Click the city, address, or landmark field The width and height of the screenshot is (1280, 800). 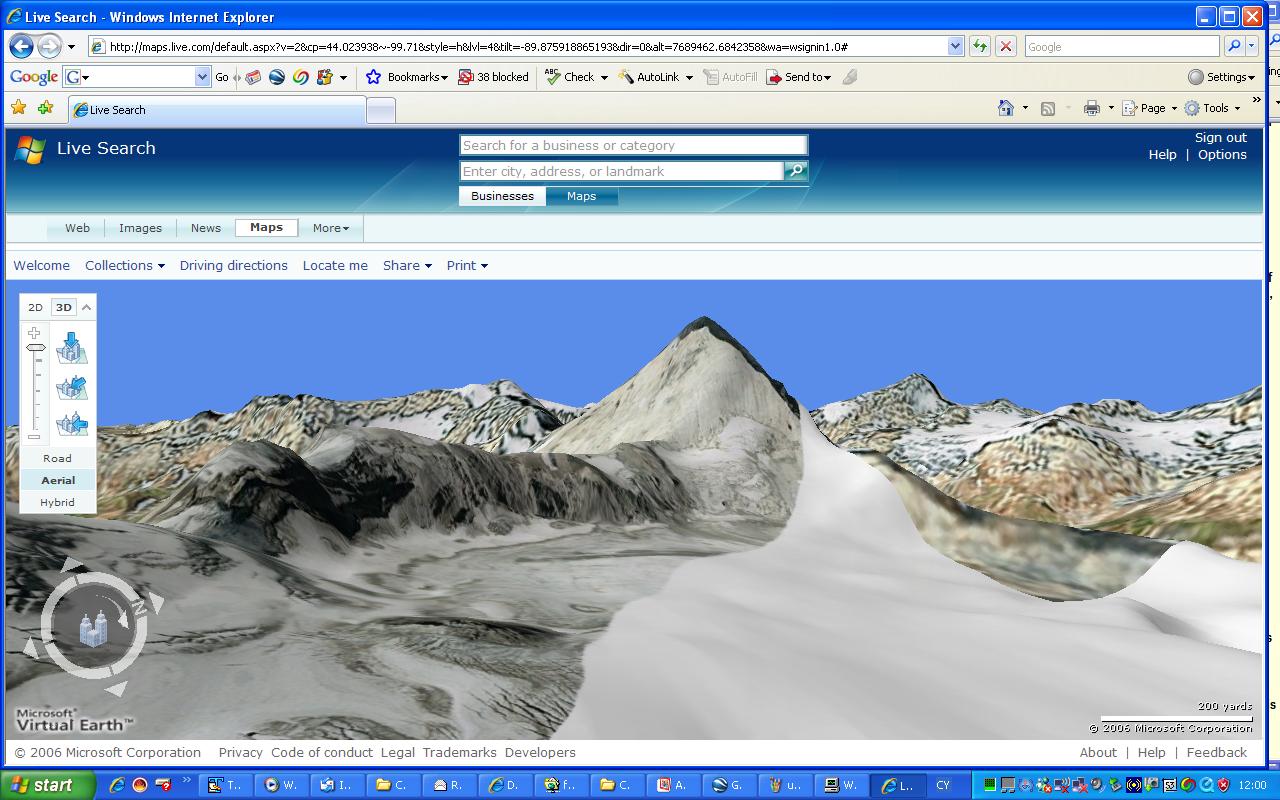coord(621,171)
